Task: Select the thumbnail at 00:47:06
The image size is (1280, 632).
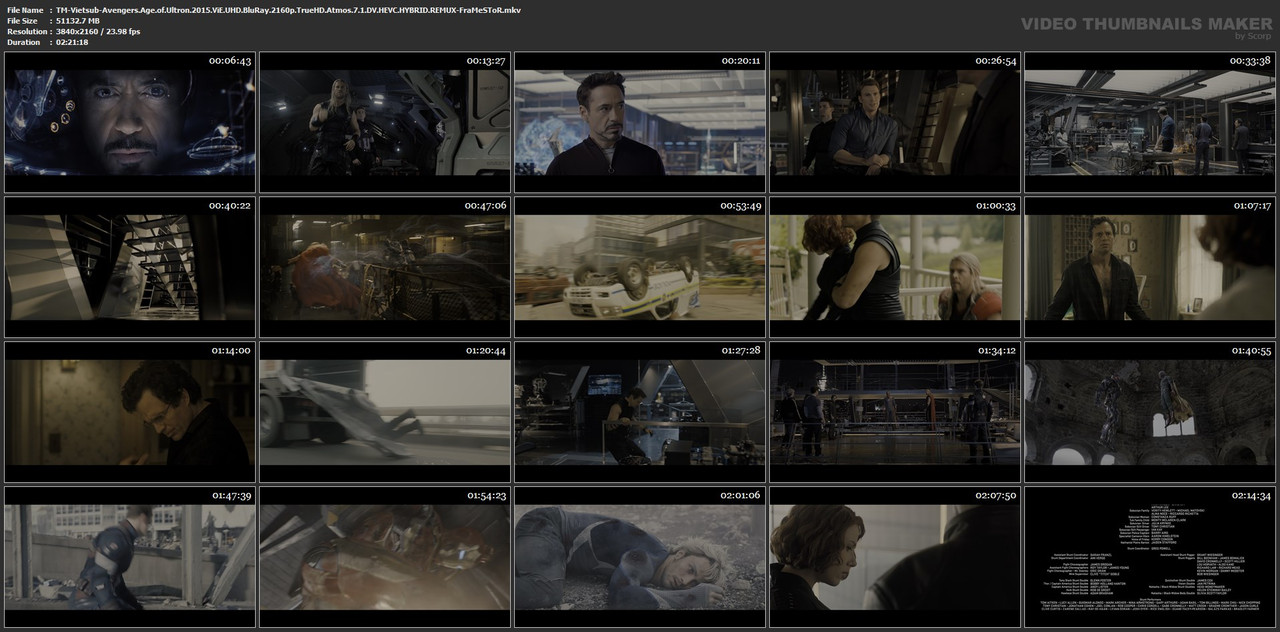Action: tap(385, 267)
